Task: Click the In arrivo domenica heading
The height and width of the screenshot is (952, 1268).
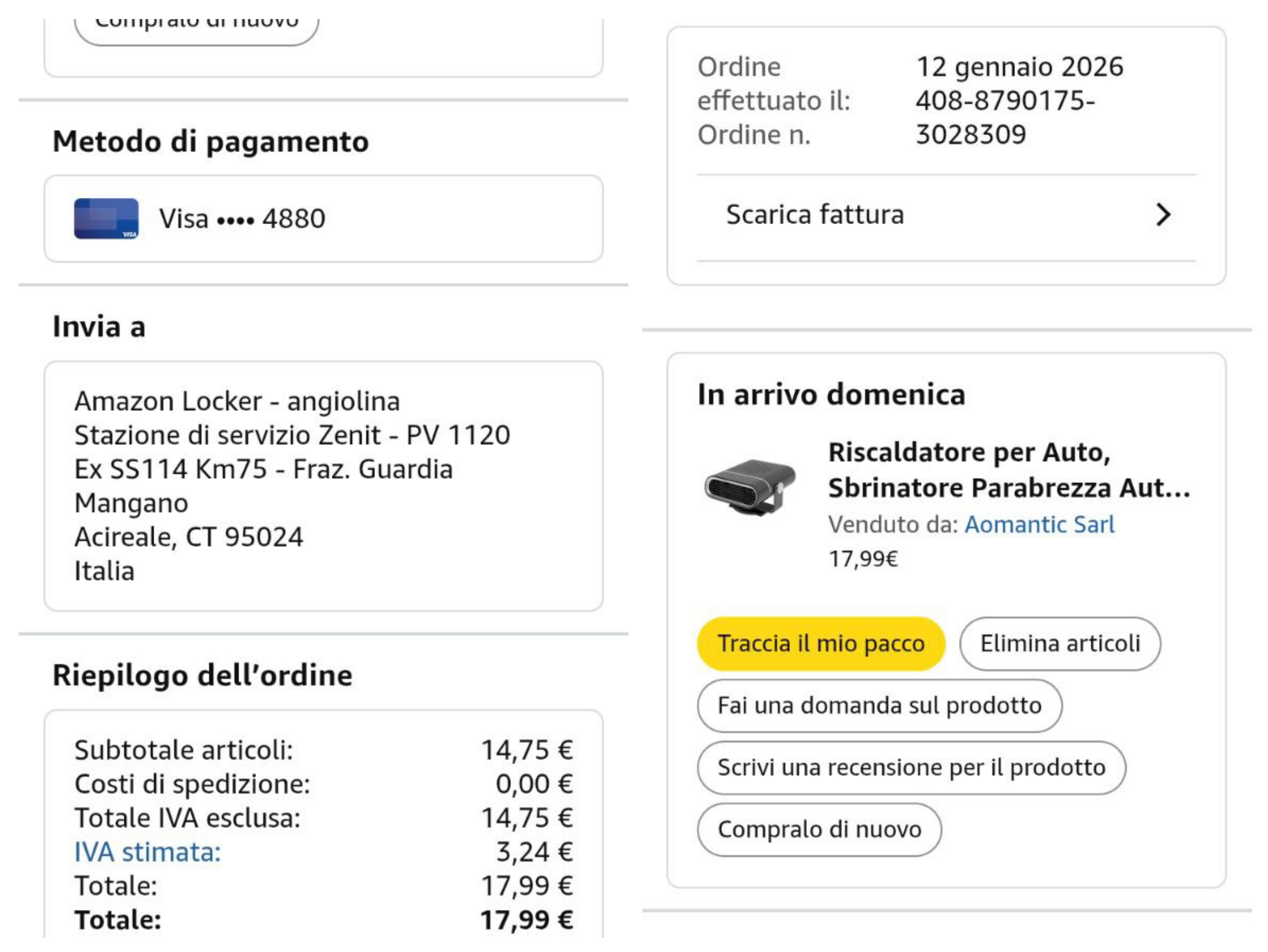Action: coord(831,394)
